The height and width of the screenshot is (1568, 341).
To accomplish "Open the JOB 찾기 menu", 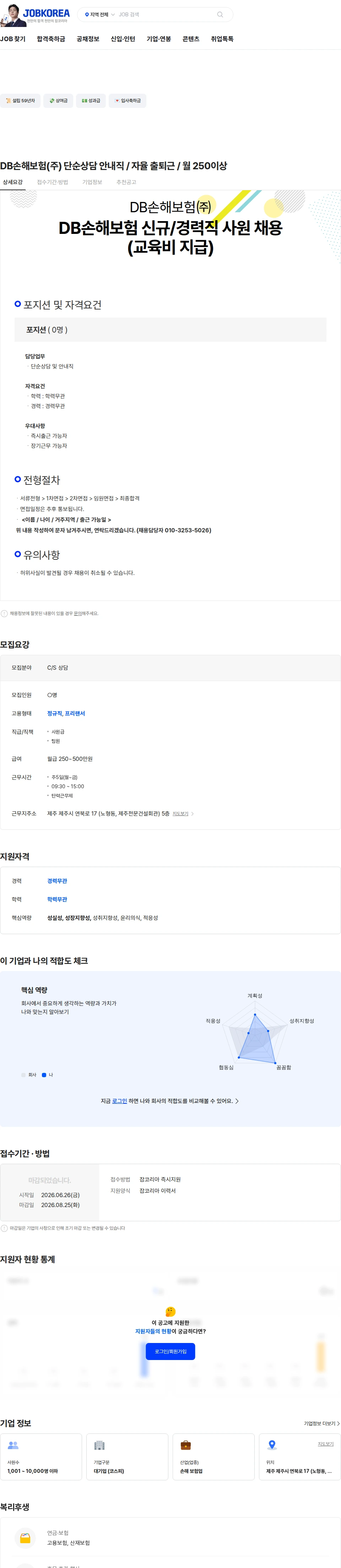I will click(13, 39).
